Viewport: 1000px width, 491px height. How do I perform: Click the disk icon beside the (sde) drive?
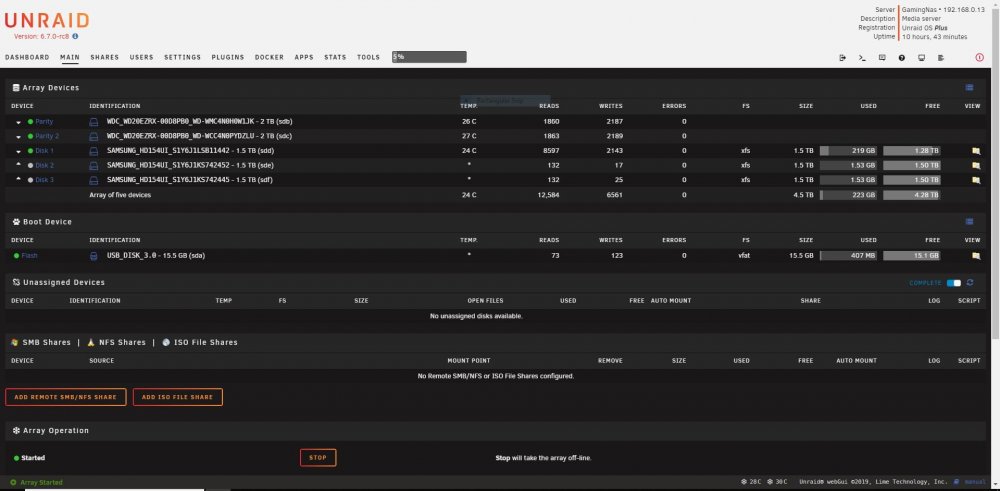click(94, 165)
